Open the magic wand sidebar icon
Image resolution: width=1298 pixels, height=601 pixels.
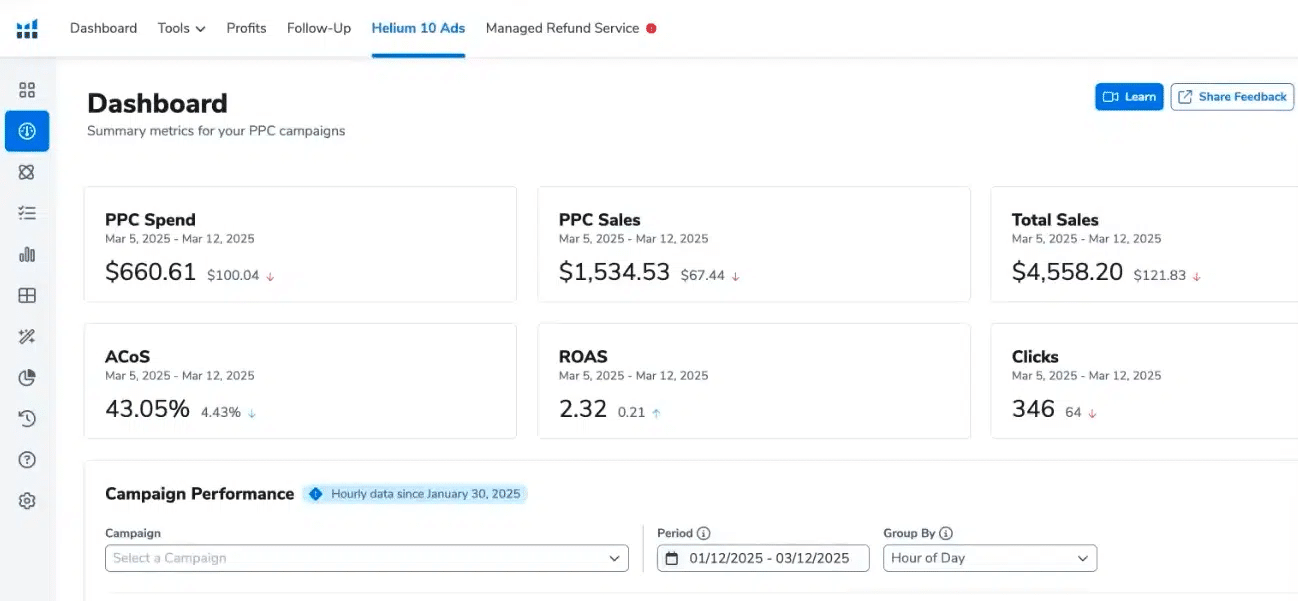[x=27, y=337]
